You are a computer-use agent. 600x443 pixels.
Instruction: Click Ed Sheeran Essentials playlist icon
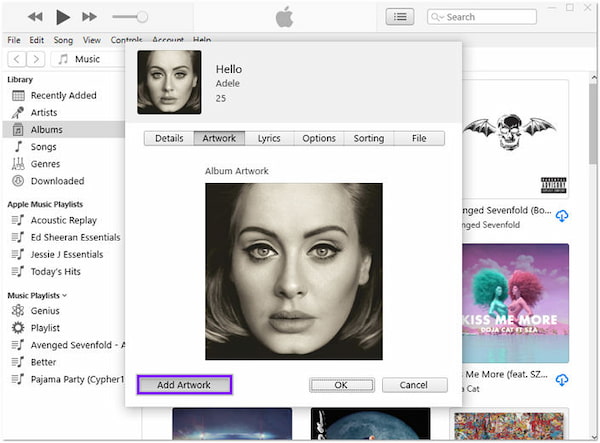pyautogui.click(x=18, y=237)
